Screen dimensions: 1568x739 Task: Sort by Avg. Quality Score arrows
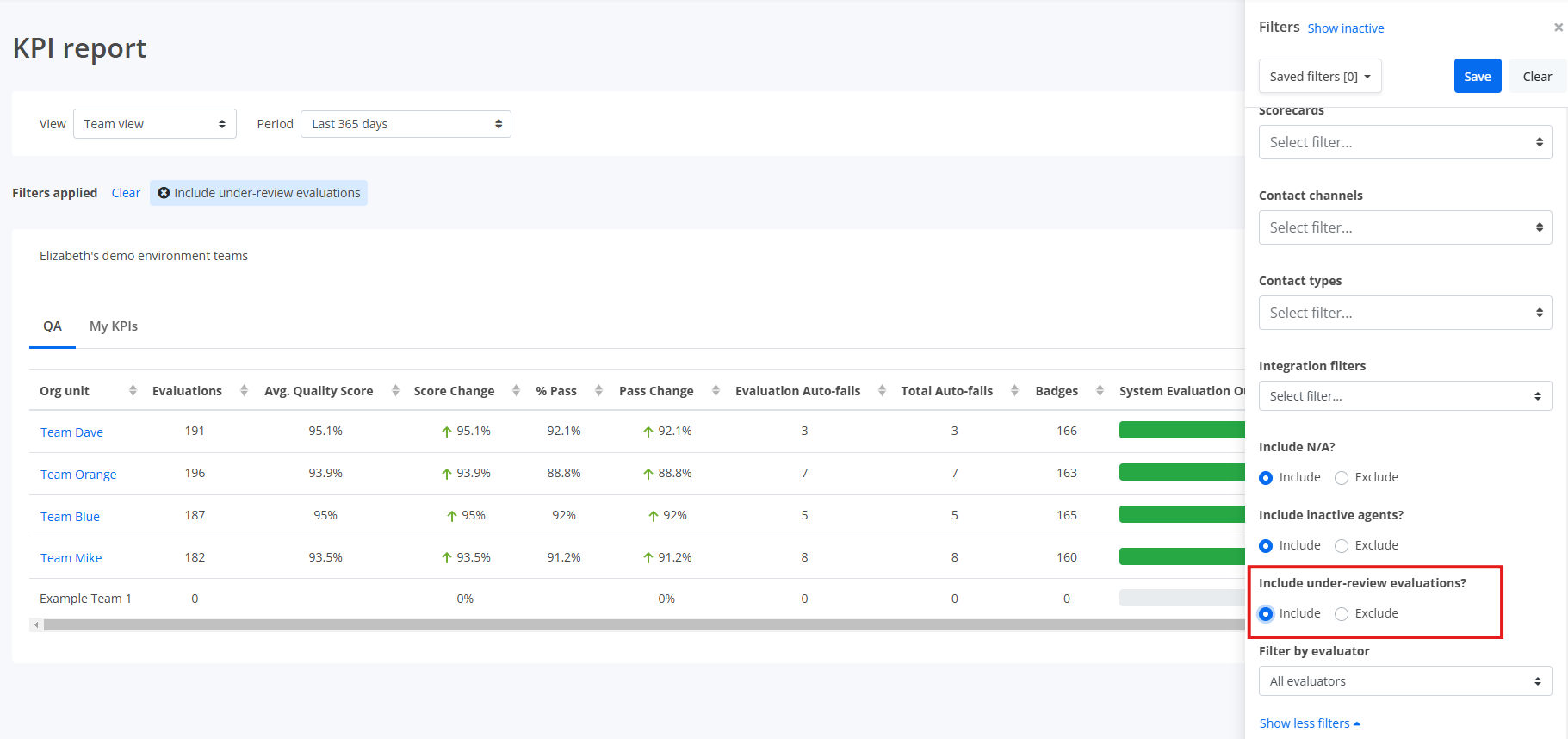(x=395, y=391)
